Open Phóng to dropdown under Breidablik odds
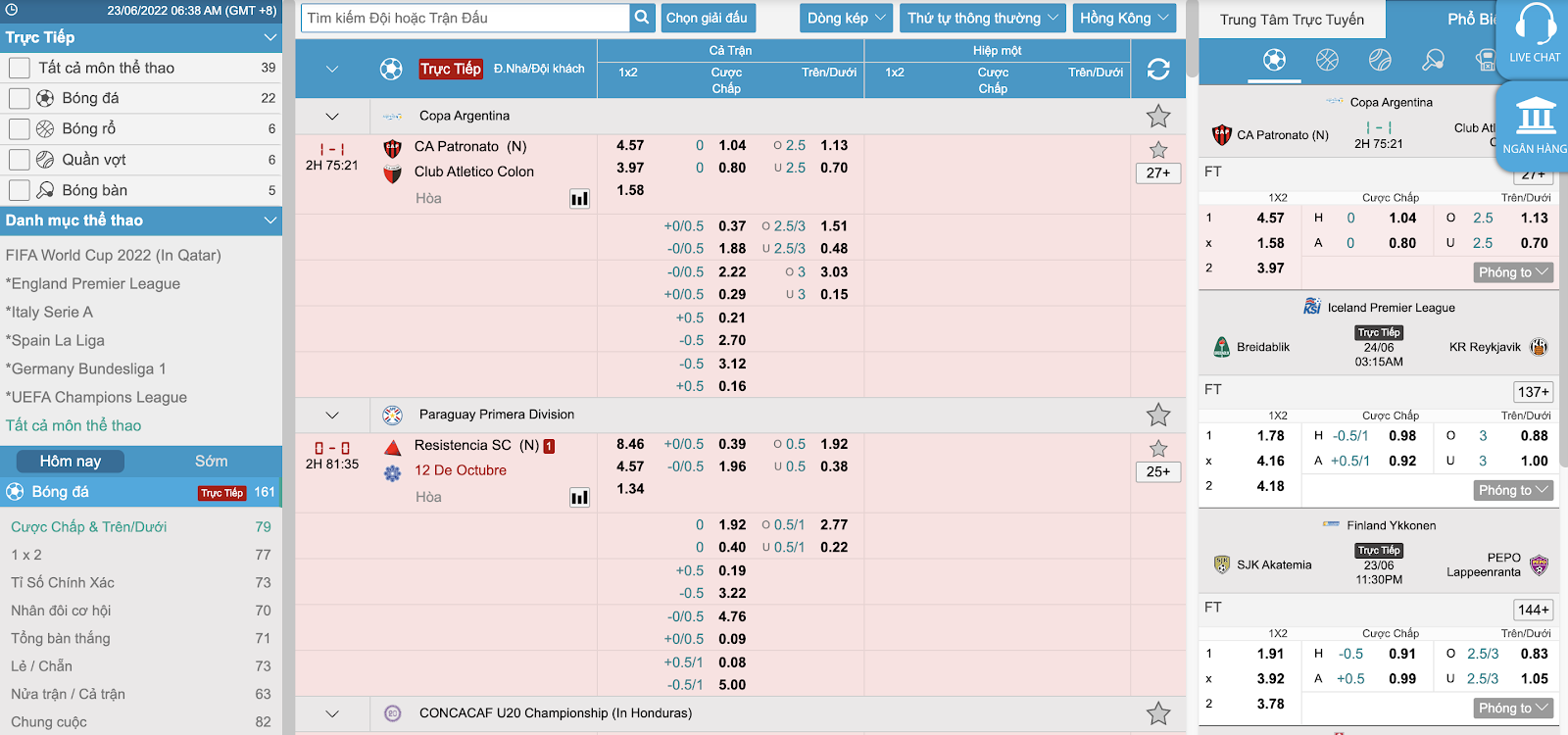The width and height of the screenshot is (1568, 735). tap(1513, 490)
